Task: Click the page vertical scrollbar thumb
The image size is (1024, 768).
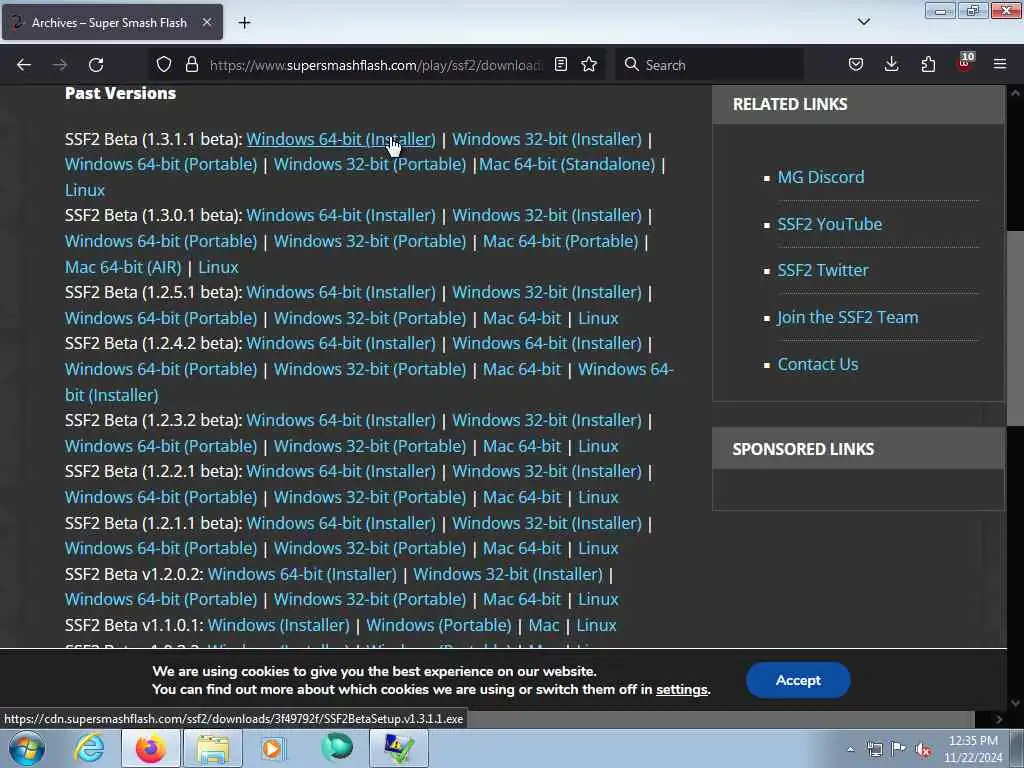Action: [x=1015, y=328]
